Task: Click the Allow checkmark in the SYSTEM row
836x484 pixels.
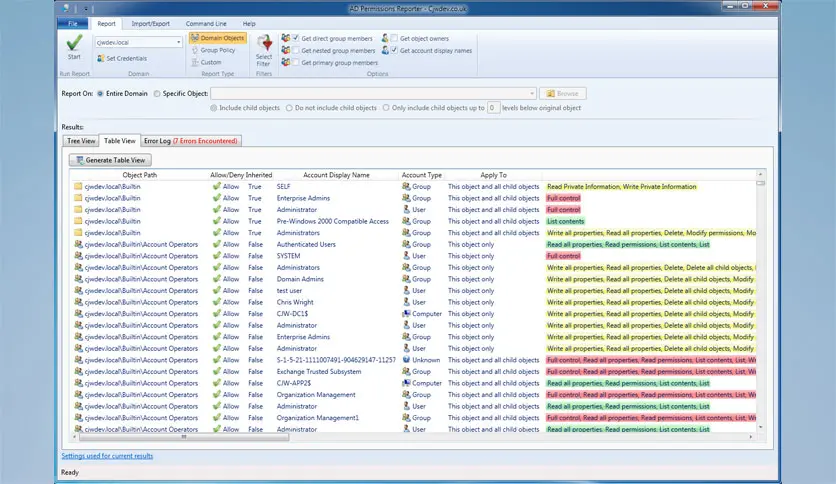Action: tap(216, 256)
